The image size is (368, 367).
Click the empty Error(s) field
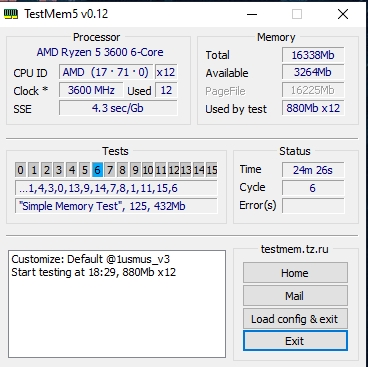(313, 206)
